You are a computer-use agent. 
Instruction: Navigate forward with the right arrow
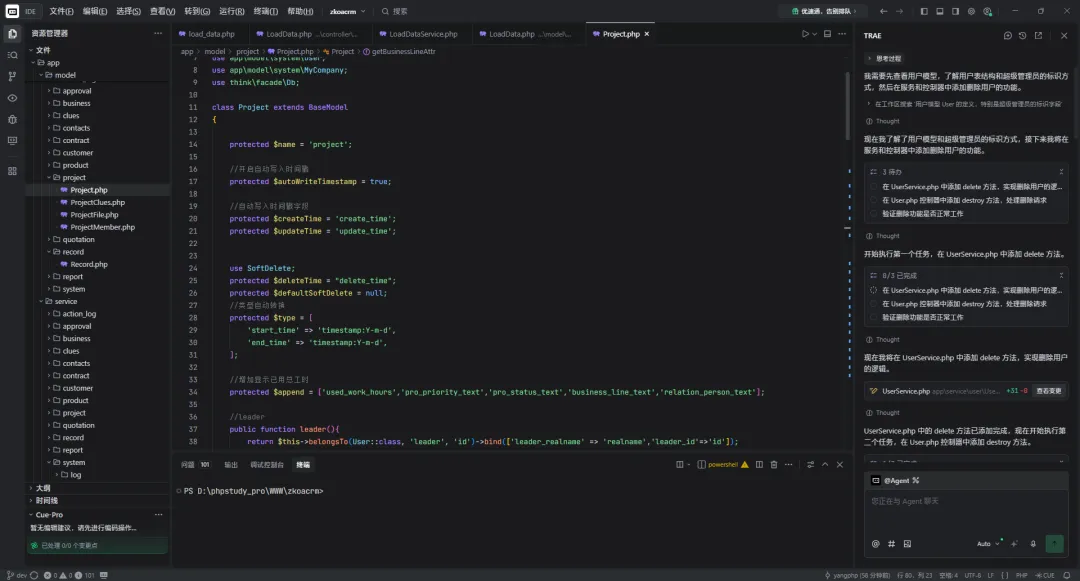pos(900,12)
